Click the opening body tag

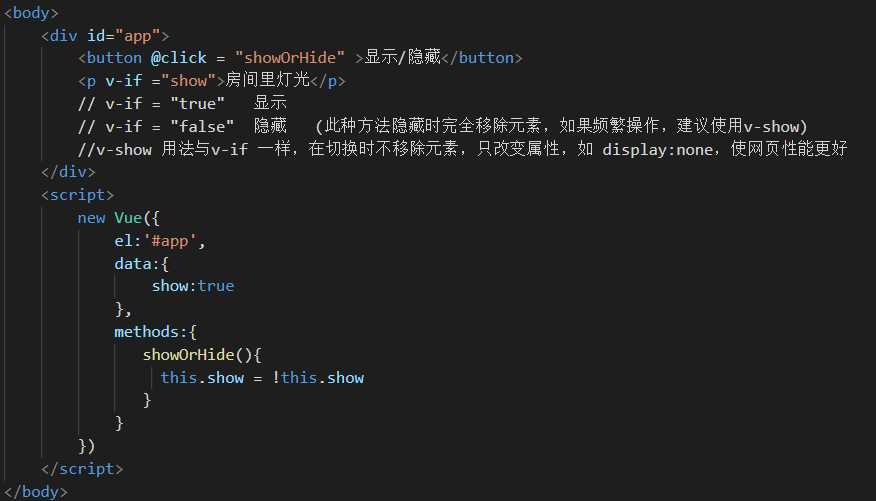(x=32, y=13)
